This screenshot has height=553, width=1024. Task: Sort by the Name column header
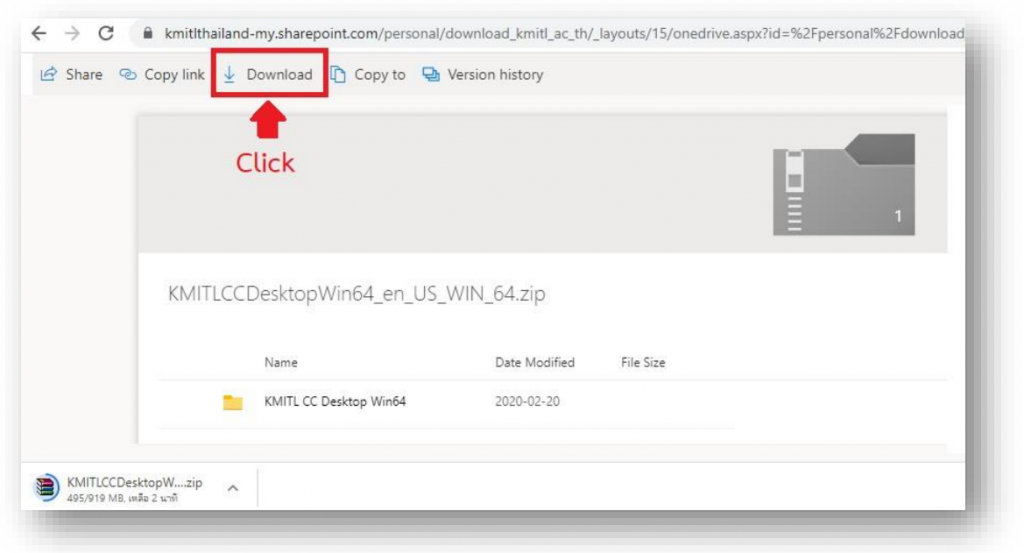point(281,362)
